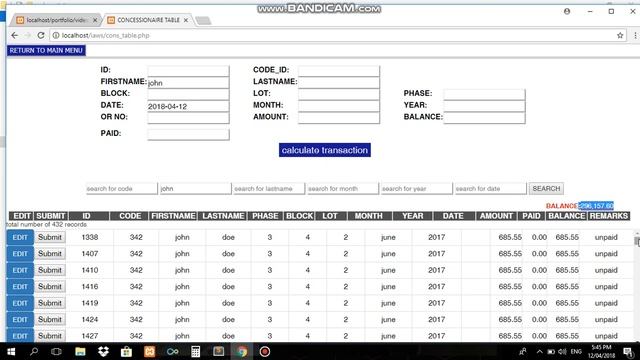Click the search for date box

point(491,189)
